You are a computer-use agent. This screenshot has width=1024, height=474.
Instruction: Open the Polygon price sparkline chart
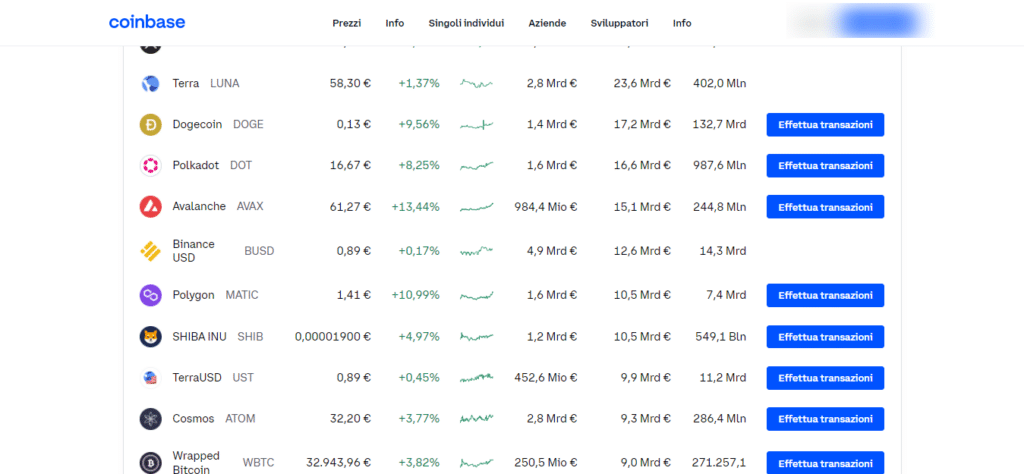(477, 295)
